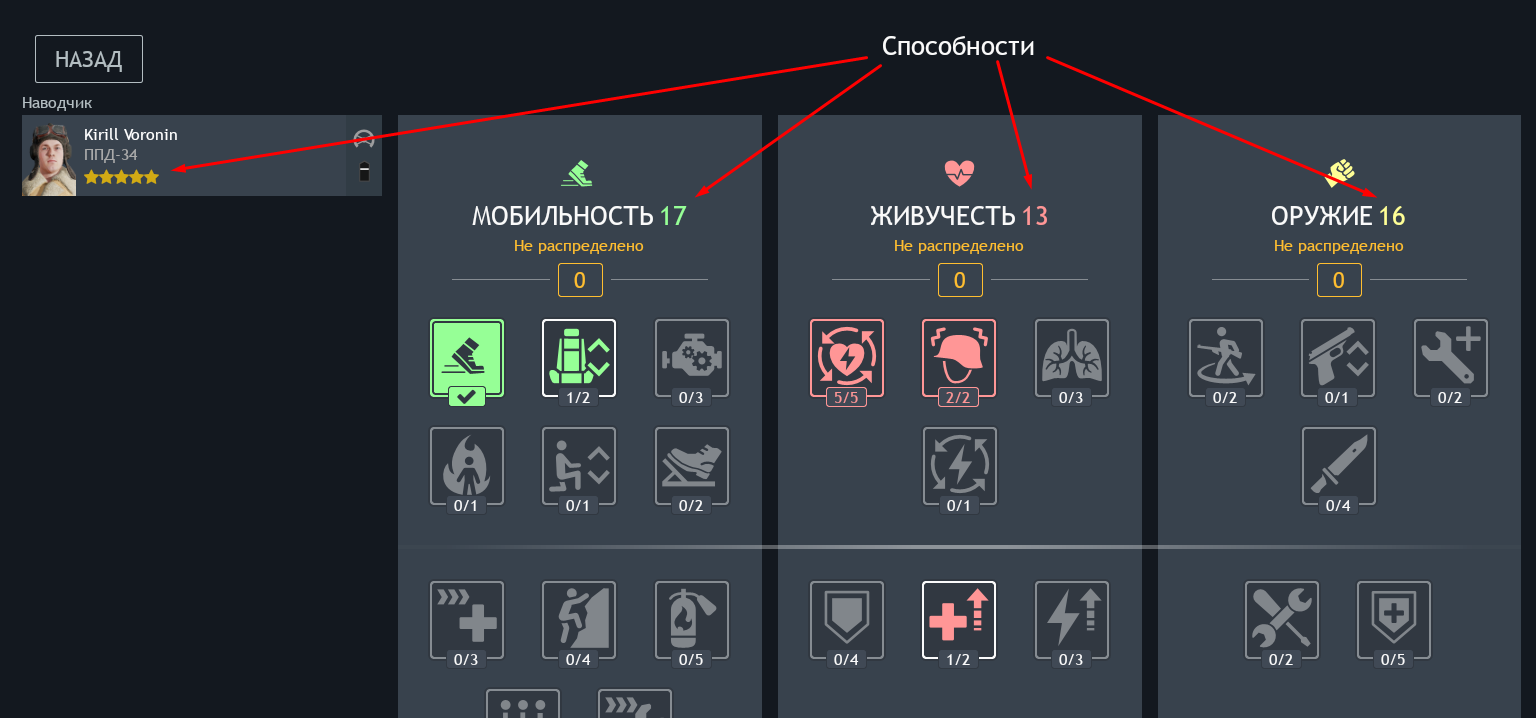Click the helmet perk showing 2/2
The width and height of the screenshot is (1536, 718).
pos(959,358)
